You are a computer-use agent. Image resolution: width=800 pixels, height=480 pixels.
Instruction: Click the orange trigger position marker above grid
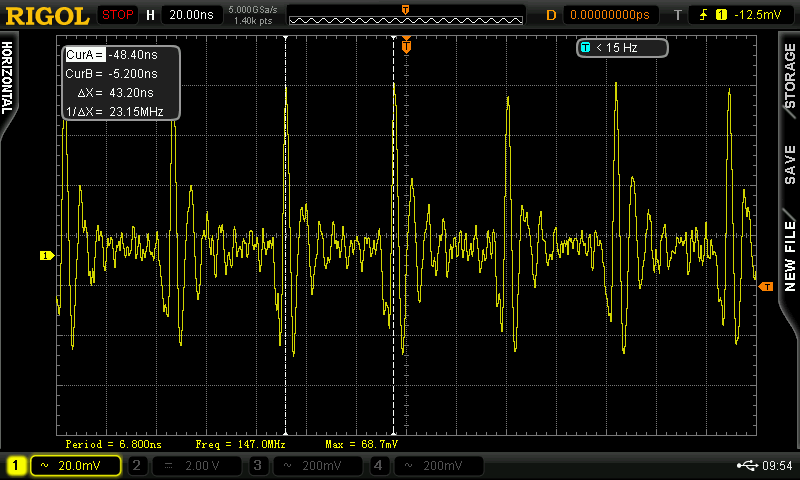click(406, 45)
